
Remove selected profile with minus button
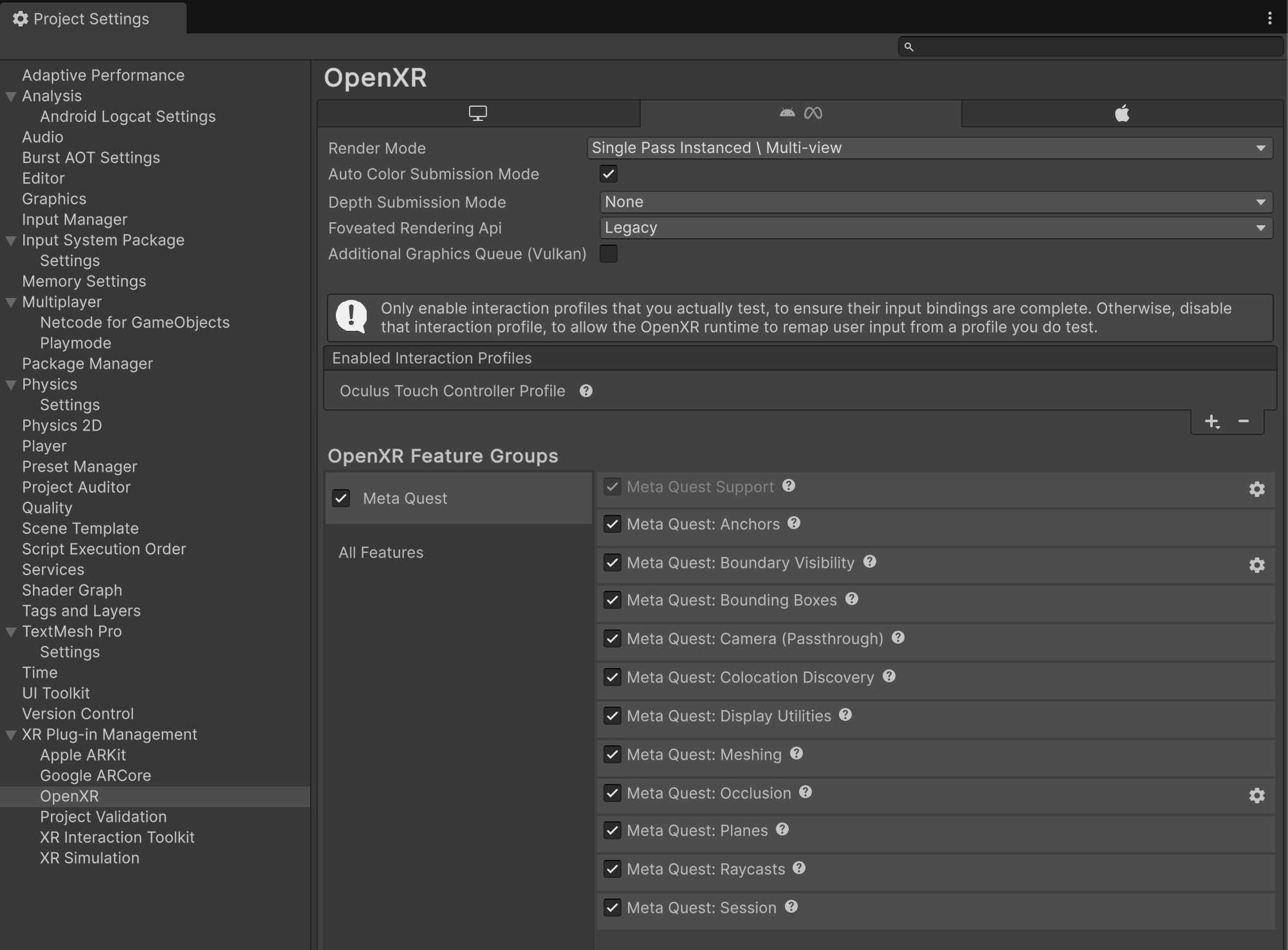(1243, 422)
